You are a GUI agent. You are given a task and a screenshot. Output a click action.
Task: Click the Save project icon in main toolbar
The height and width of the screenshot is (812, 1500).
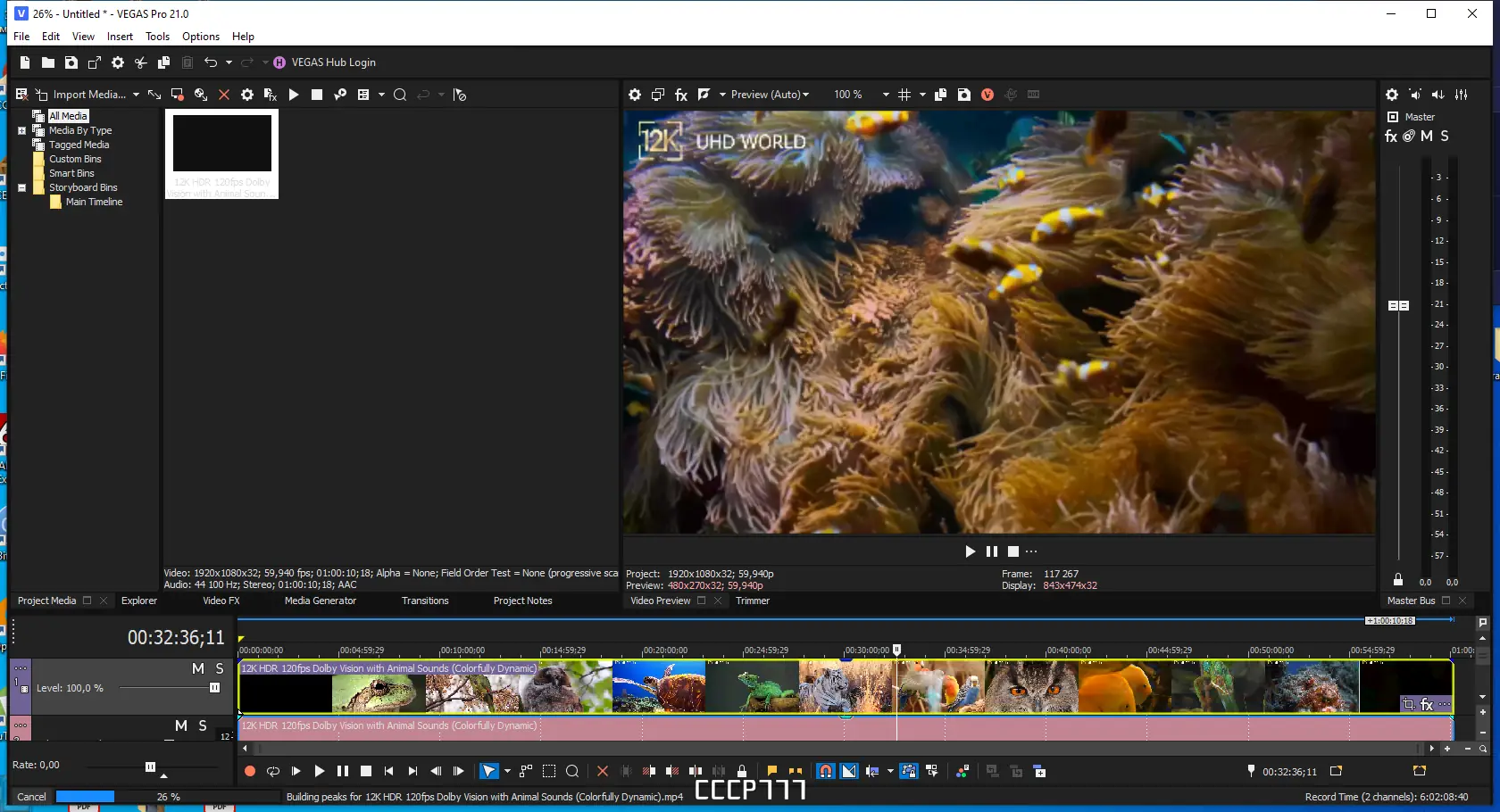point(71,62)
